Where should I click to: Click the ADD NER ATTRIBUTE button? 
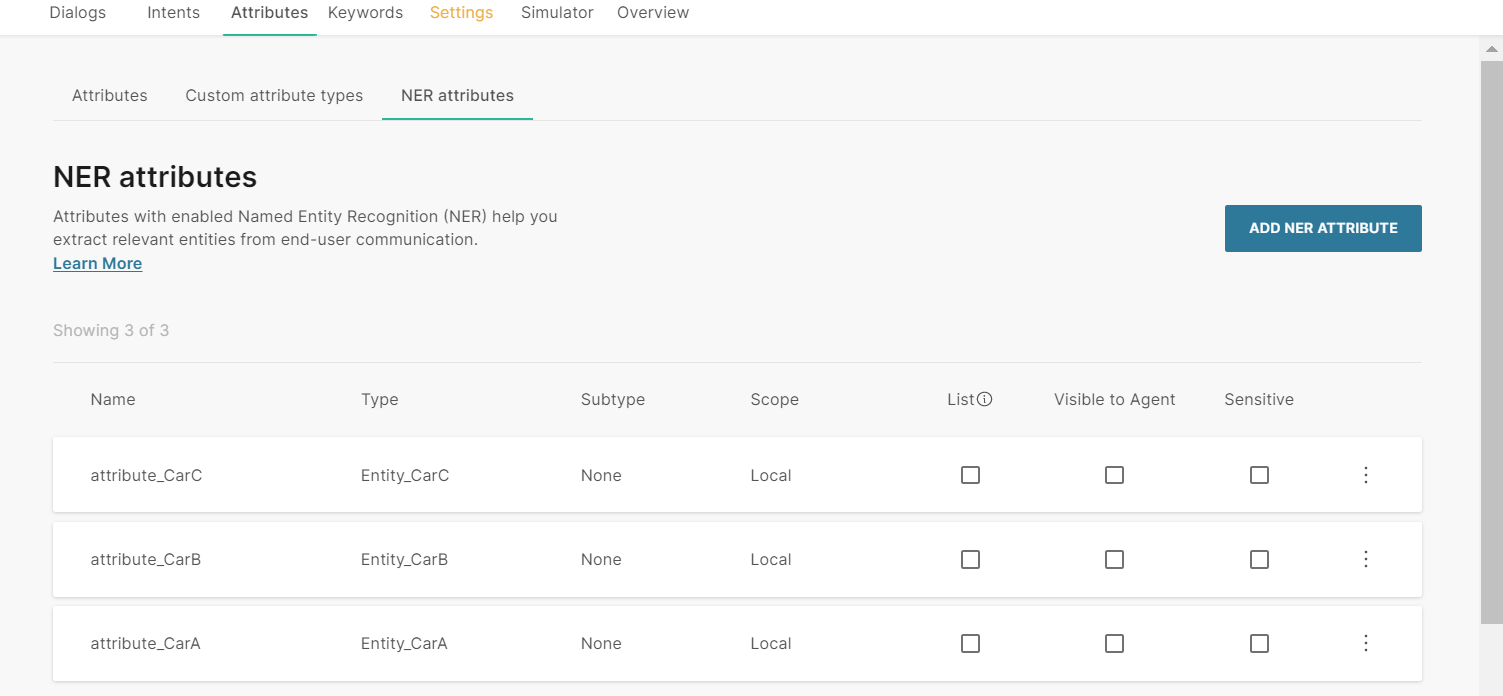(x=1323, y=228)
